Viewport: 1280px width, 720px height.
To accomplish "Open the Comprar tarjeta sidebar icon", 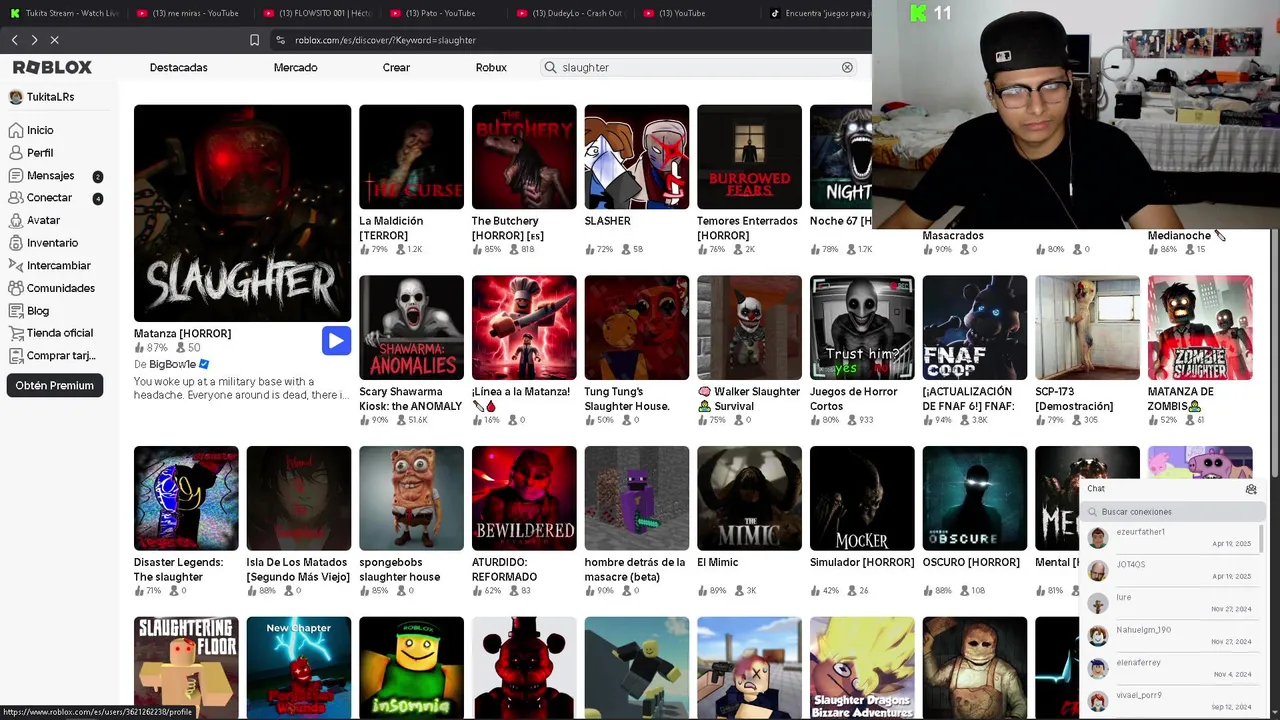I will (16, 355).
